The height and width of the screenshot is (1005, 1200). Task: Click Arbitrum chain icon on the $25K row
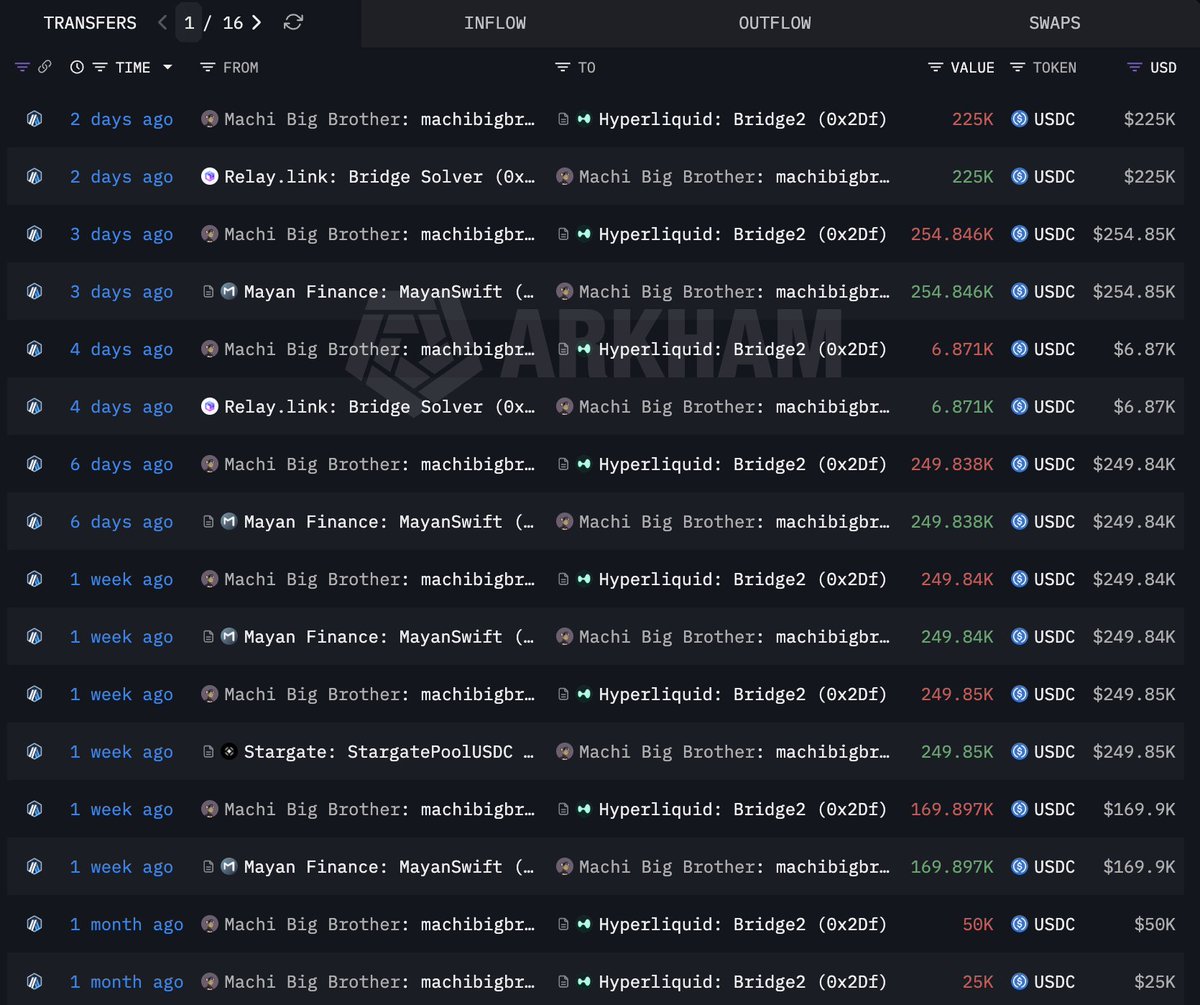point(35,982)
